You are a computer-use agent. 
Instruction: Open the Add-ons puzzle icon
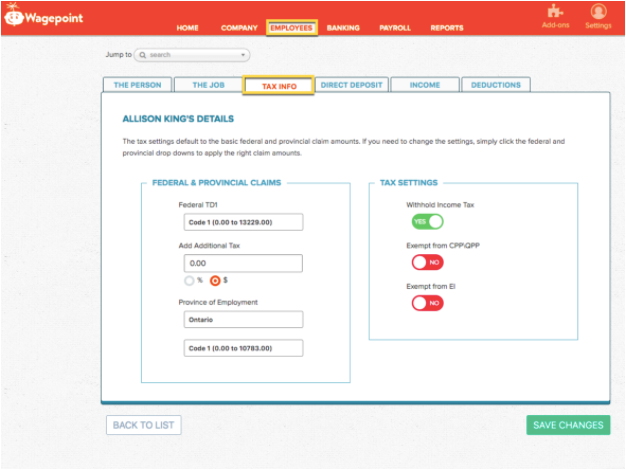point(555,11)
